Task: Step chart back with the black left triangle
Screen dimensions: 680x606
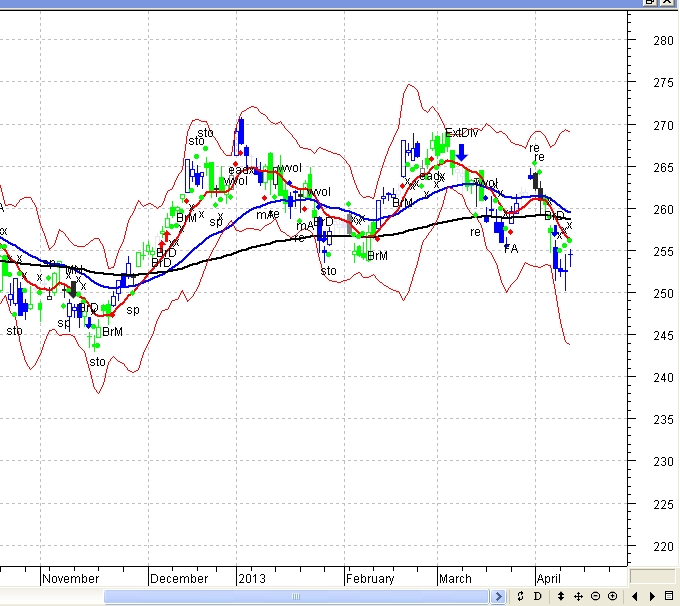Action: pos(635,597)
